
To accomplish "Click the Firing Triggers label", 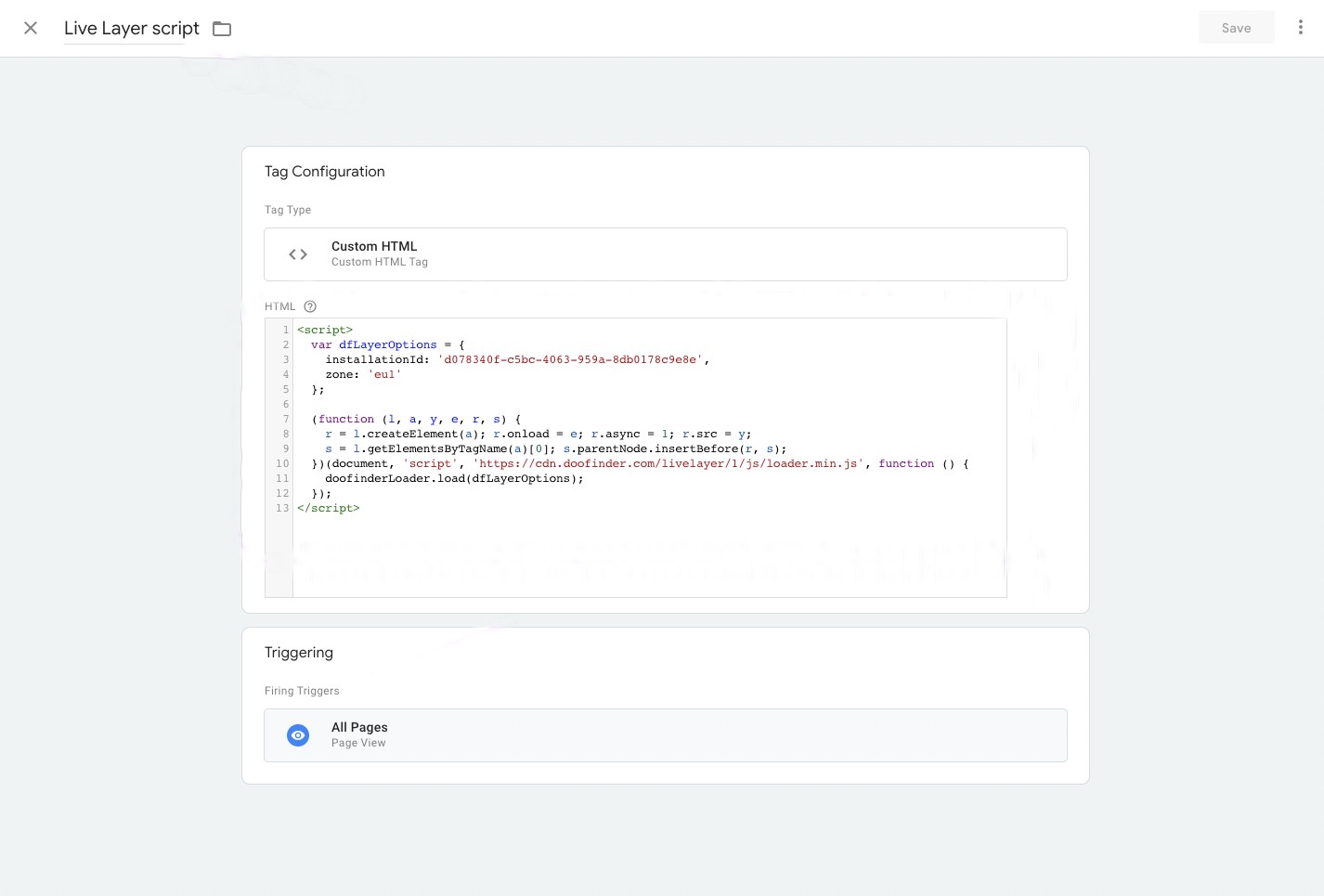I will tap(302, 691).
